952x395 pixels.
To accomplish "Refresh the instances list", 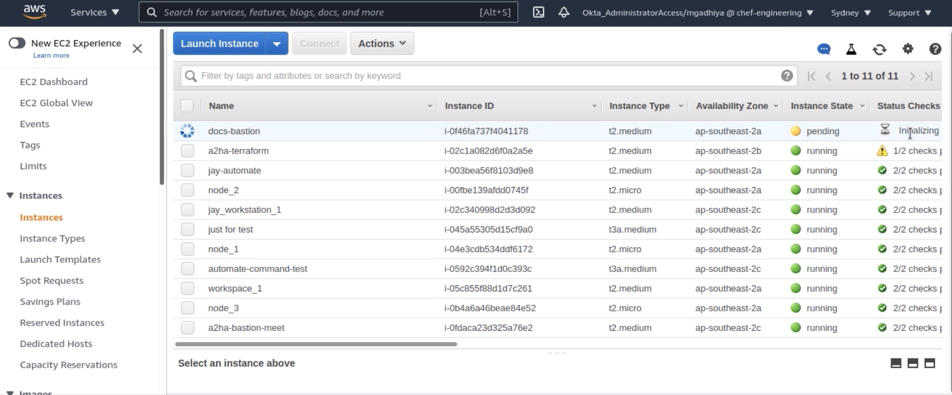I will [879, 49].
